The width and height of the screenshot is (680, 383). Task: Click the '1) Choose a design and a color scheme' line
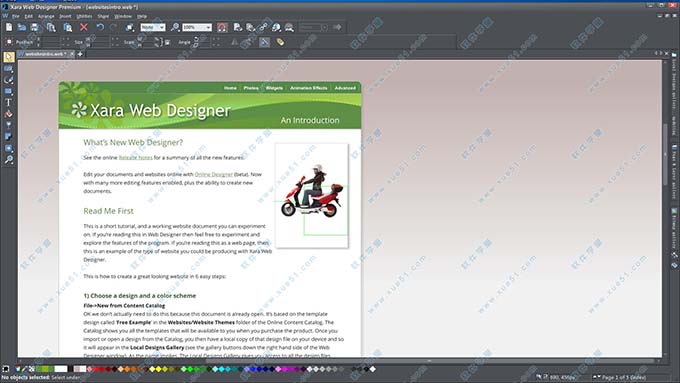point(140,296)
